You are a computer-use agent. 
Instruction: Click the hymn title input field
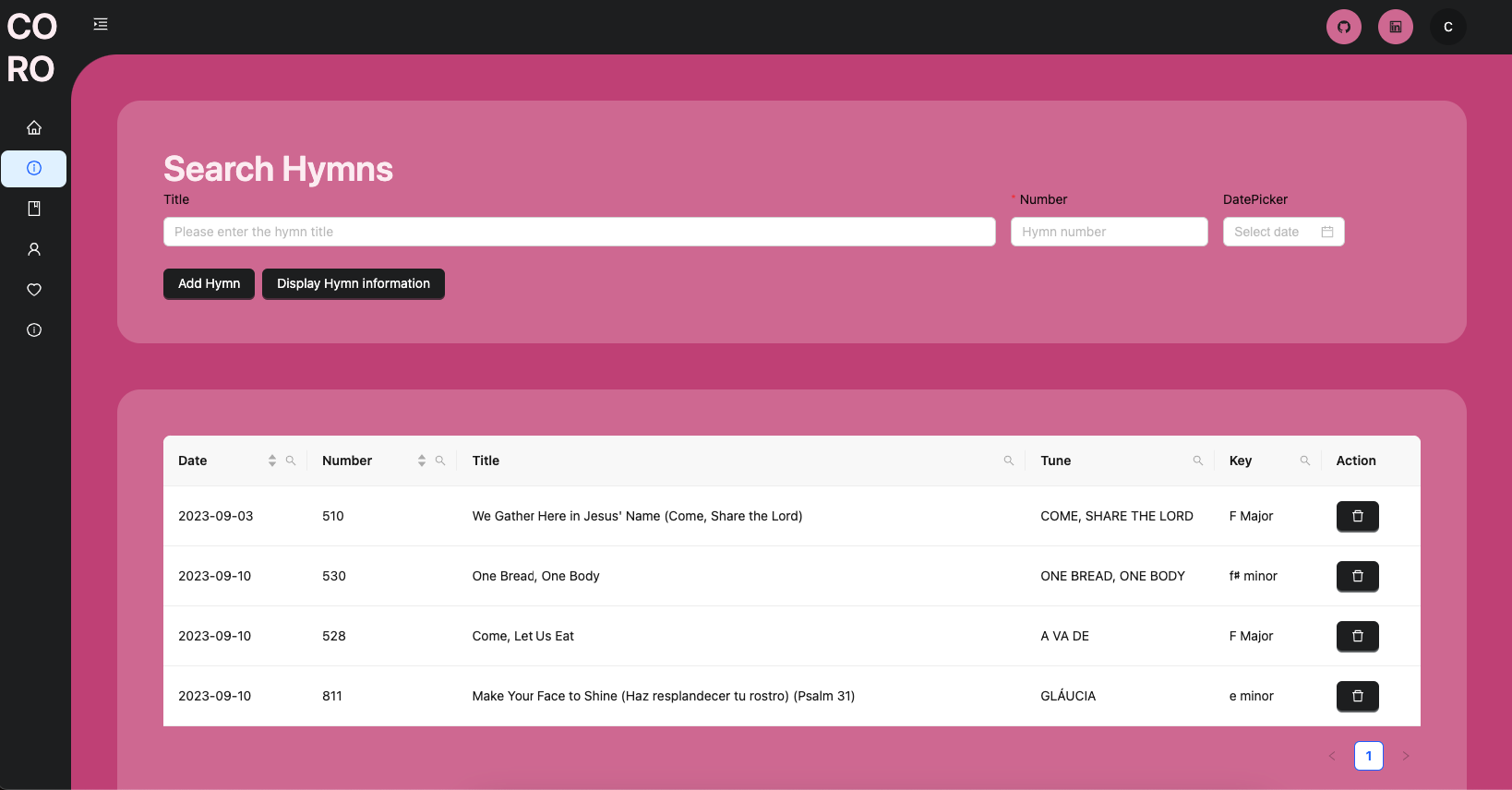coord(579,232)
